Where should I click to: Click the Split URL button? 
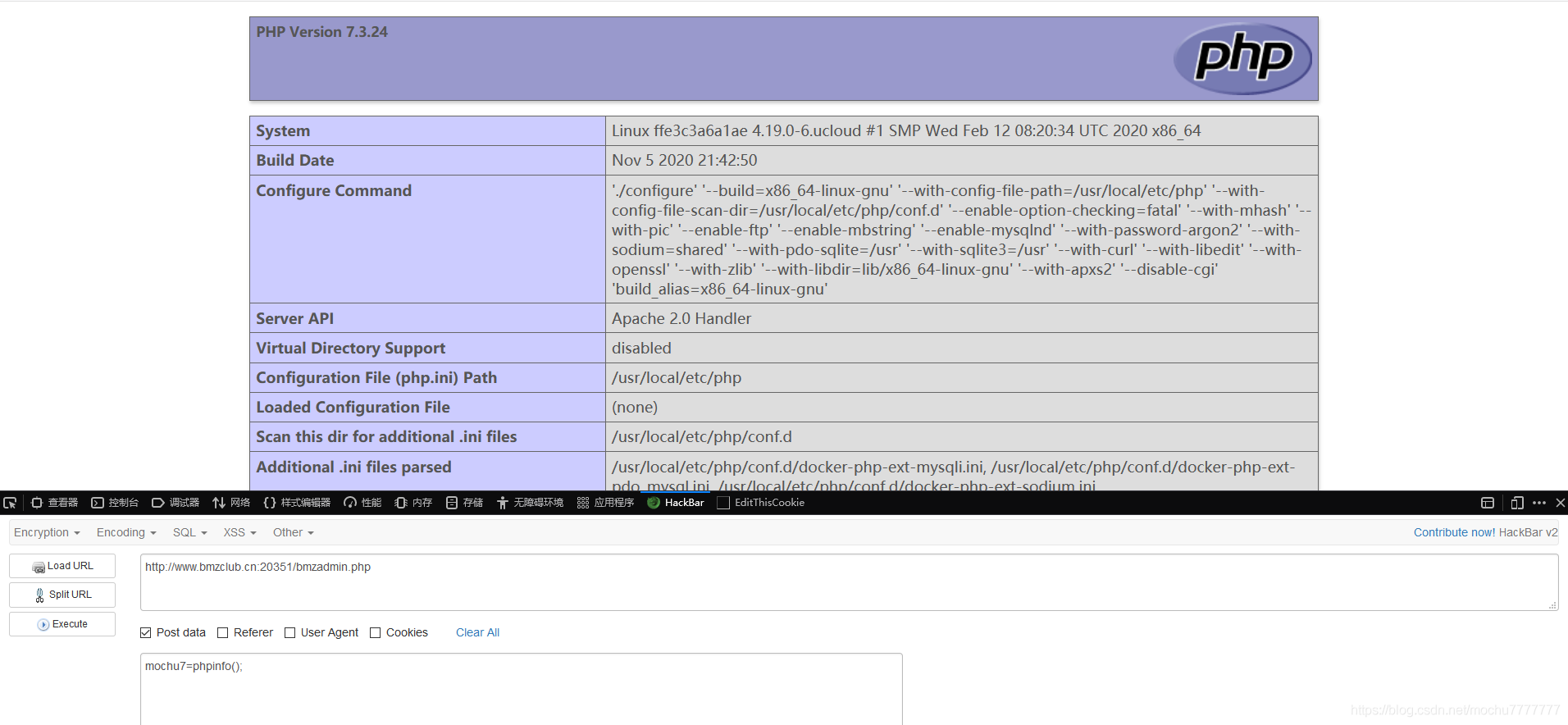[x=62, y=595]
